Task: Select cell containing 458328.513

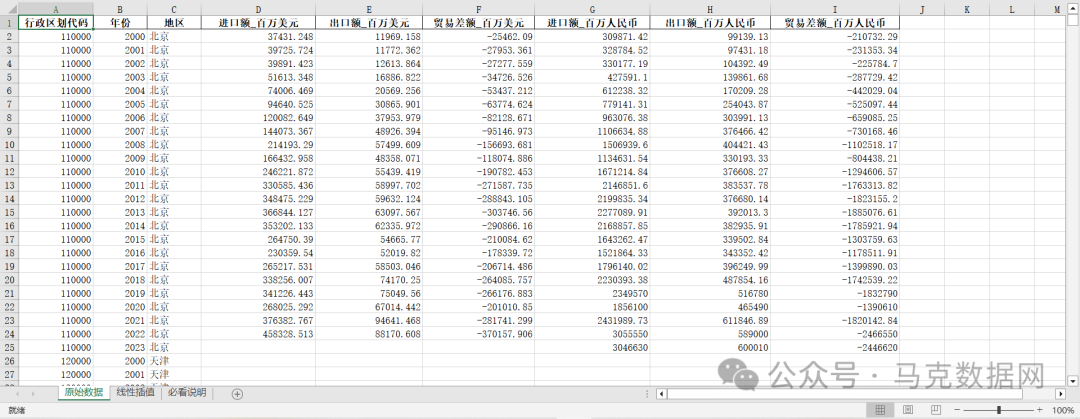Action: point(258,334)
